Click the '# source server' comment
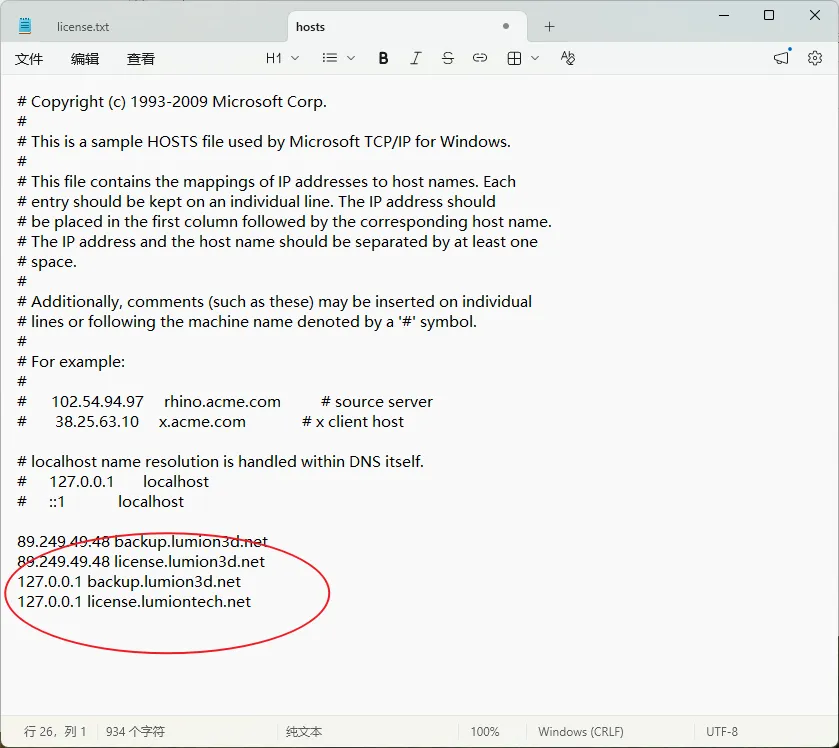Viewport: 839px width, 748px height. 377,401
